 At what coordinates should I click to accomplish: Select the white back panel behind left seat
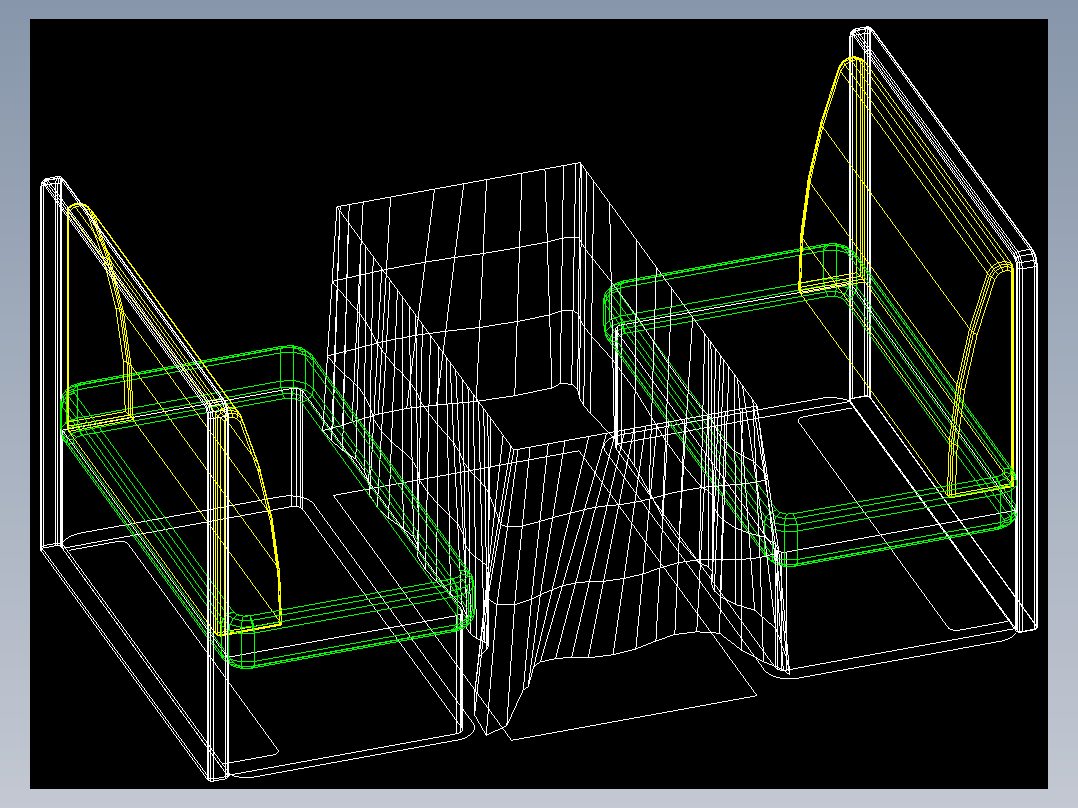coord(135,479)
